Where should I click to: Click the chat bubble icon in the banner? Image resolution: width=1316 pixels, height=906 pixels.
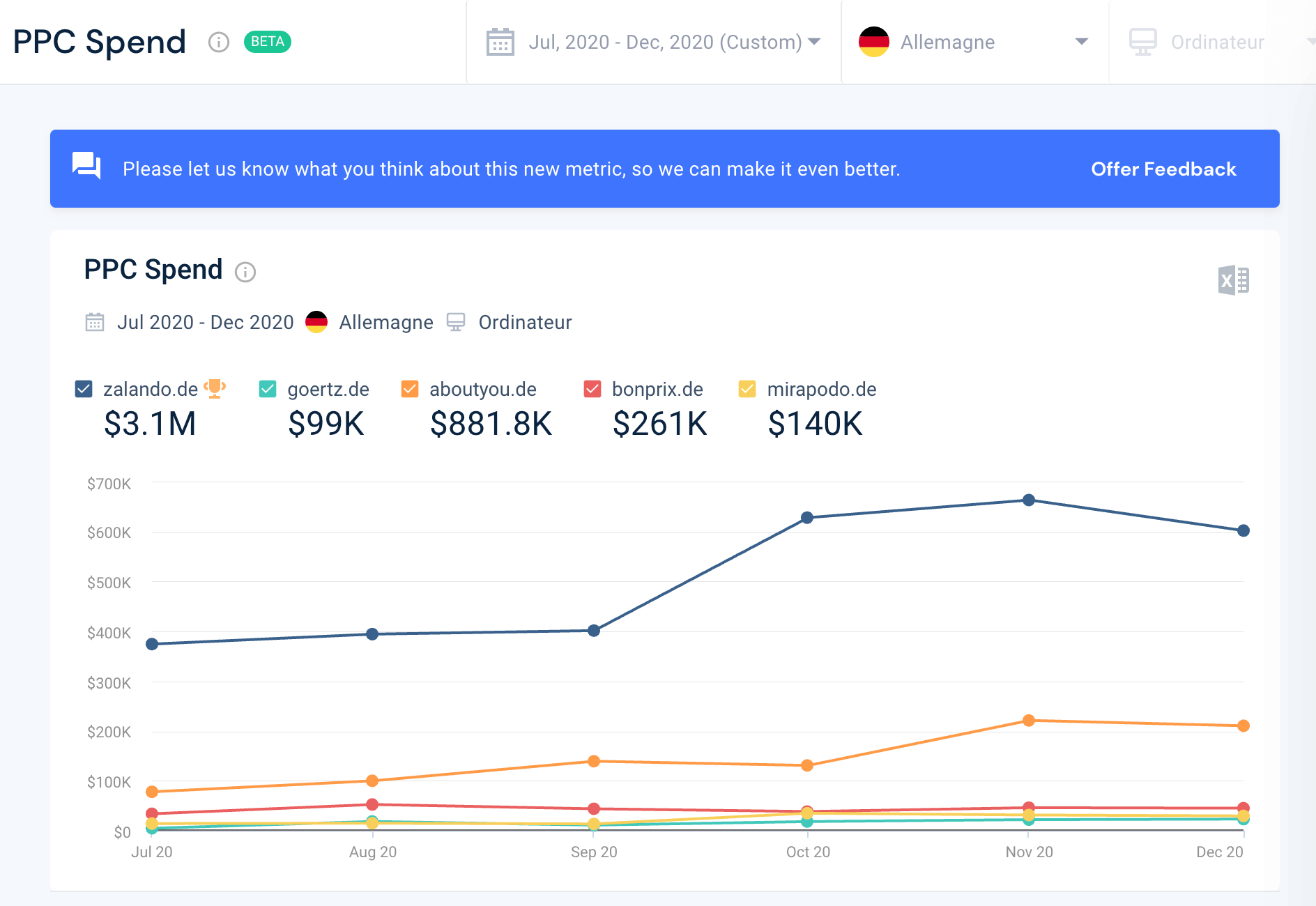pyautogui.click(x=86, y=167)
